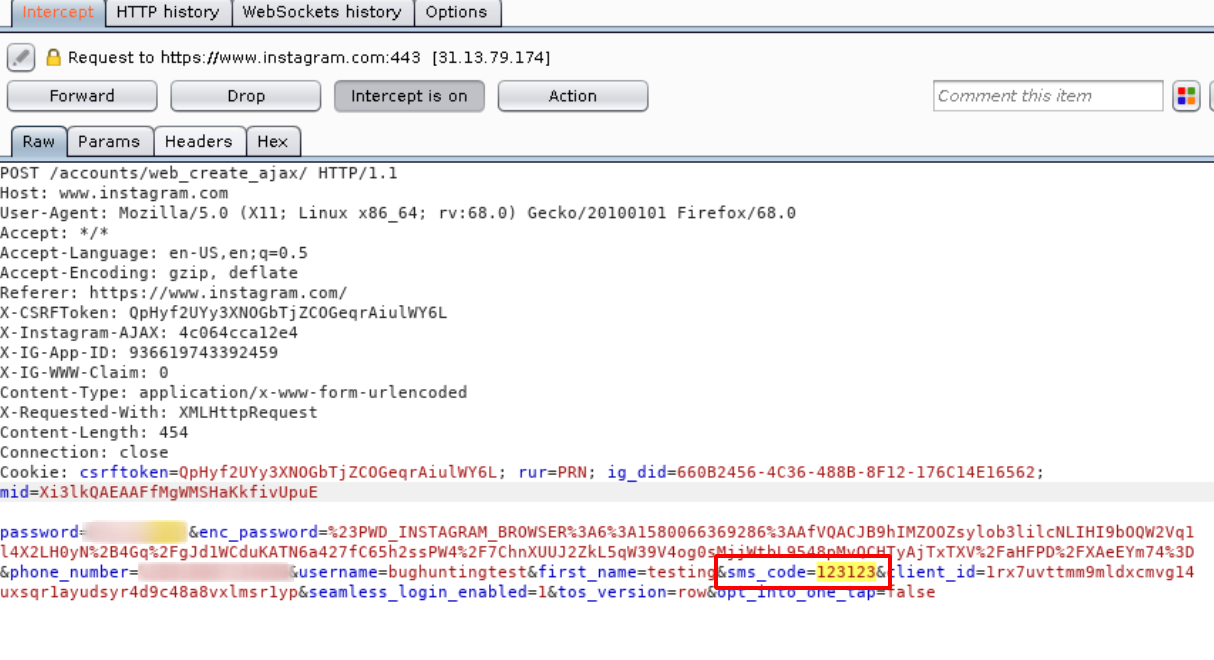Select the Hex view tab
Viewport: 1214px width, 660px height.
click(x=272, y=142)
